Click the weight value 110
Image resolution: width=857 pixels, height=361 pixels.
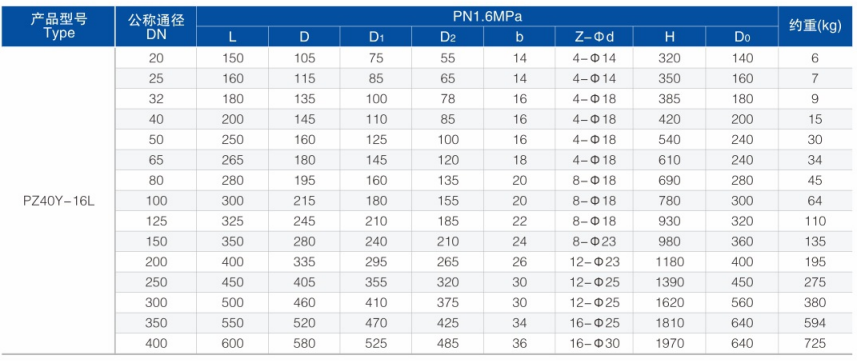pos(815,222)
